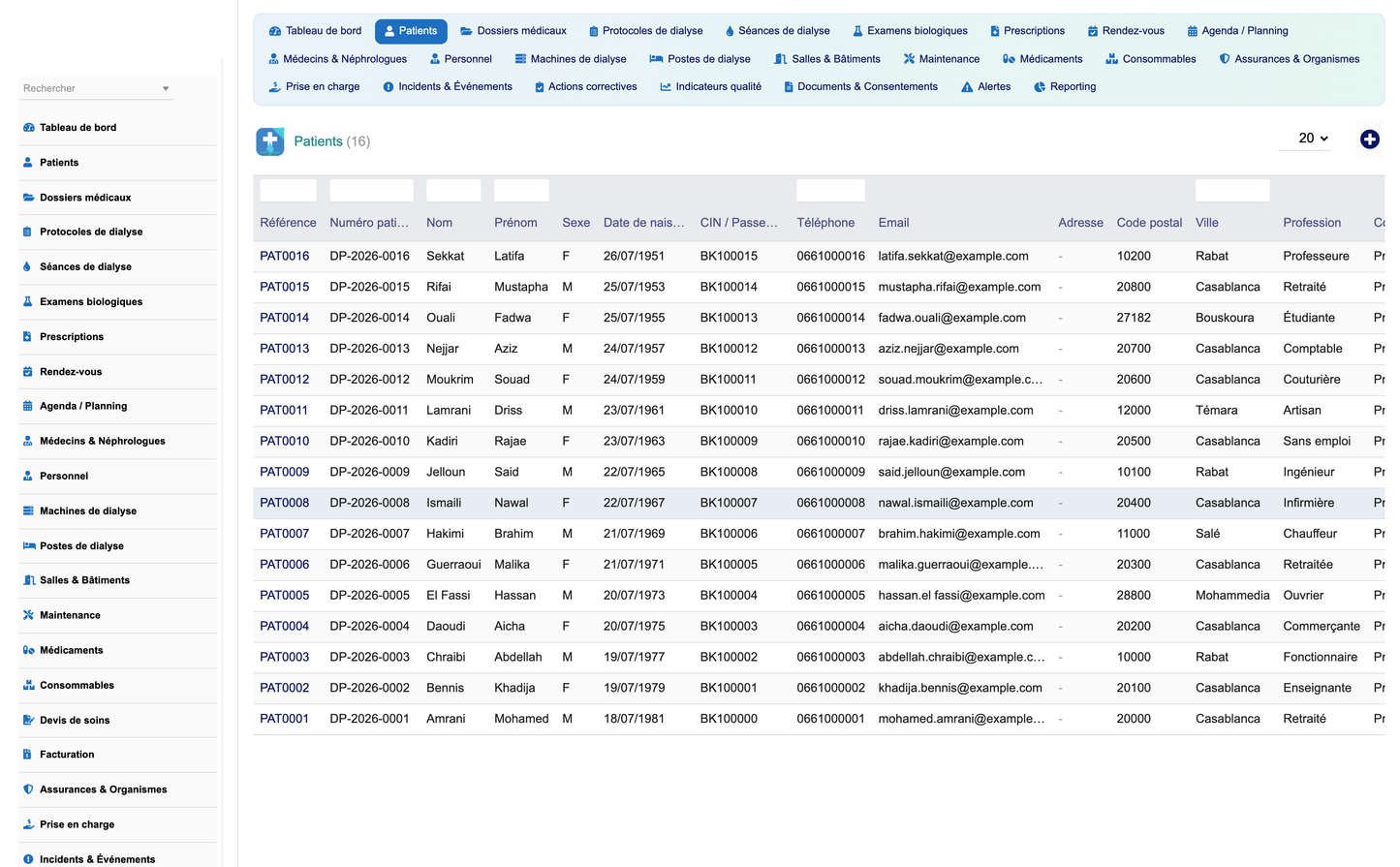Sort by the Profession column header
The image size is (1400, 867).
pyautogui.click(x=1312, y=223)
